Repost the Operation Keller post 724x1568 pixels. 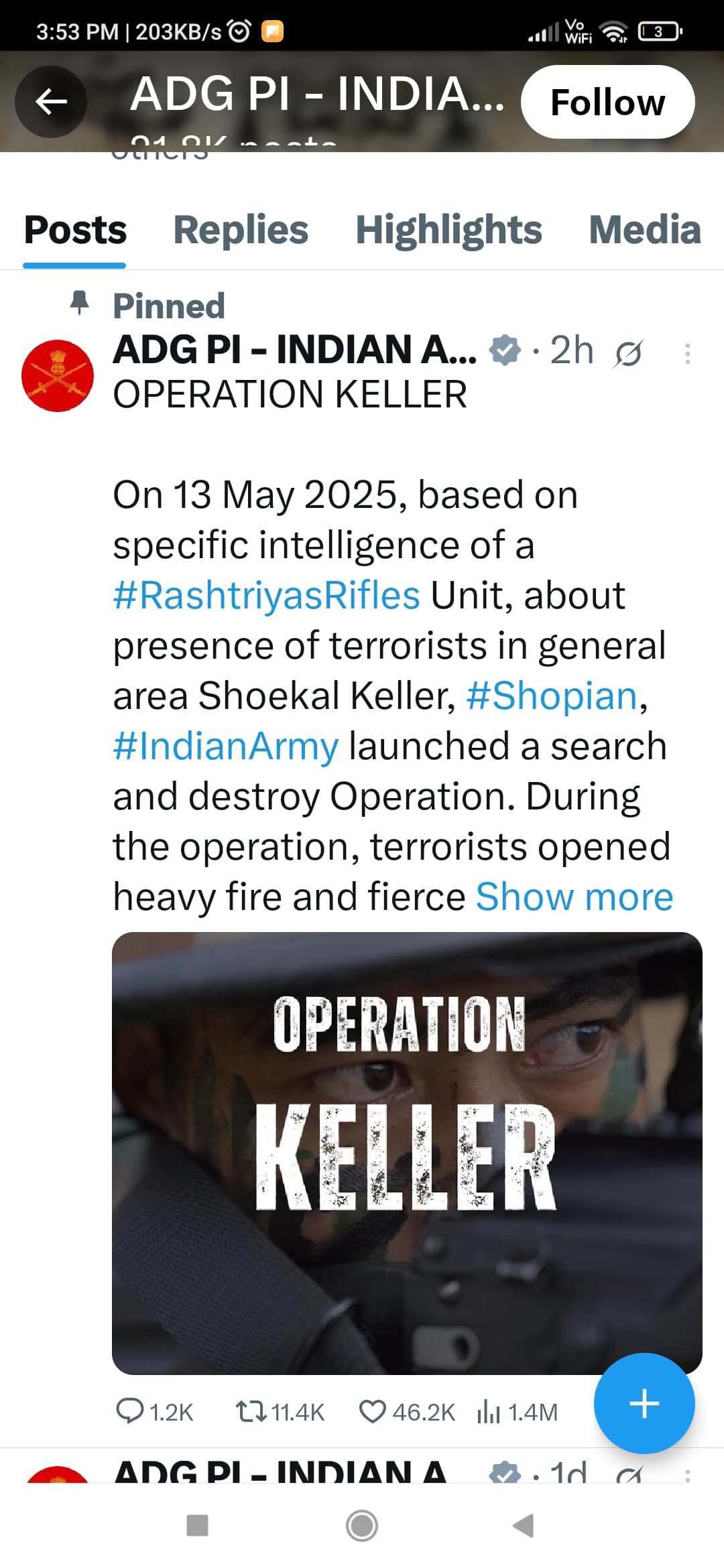click(x=251, y=1411)
